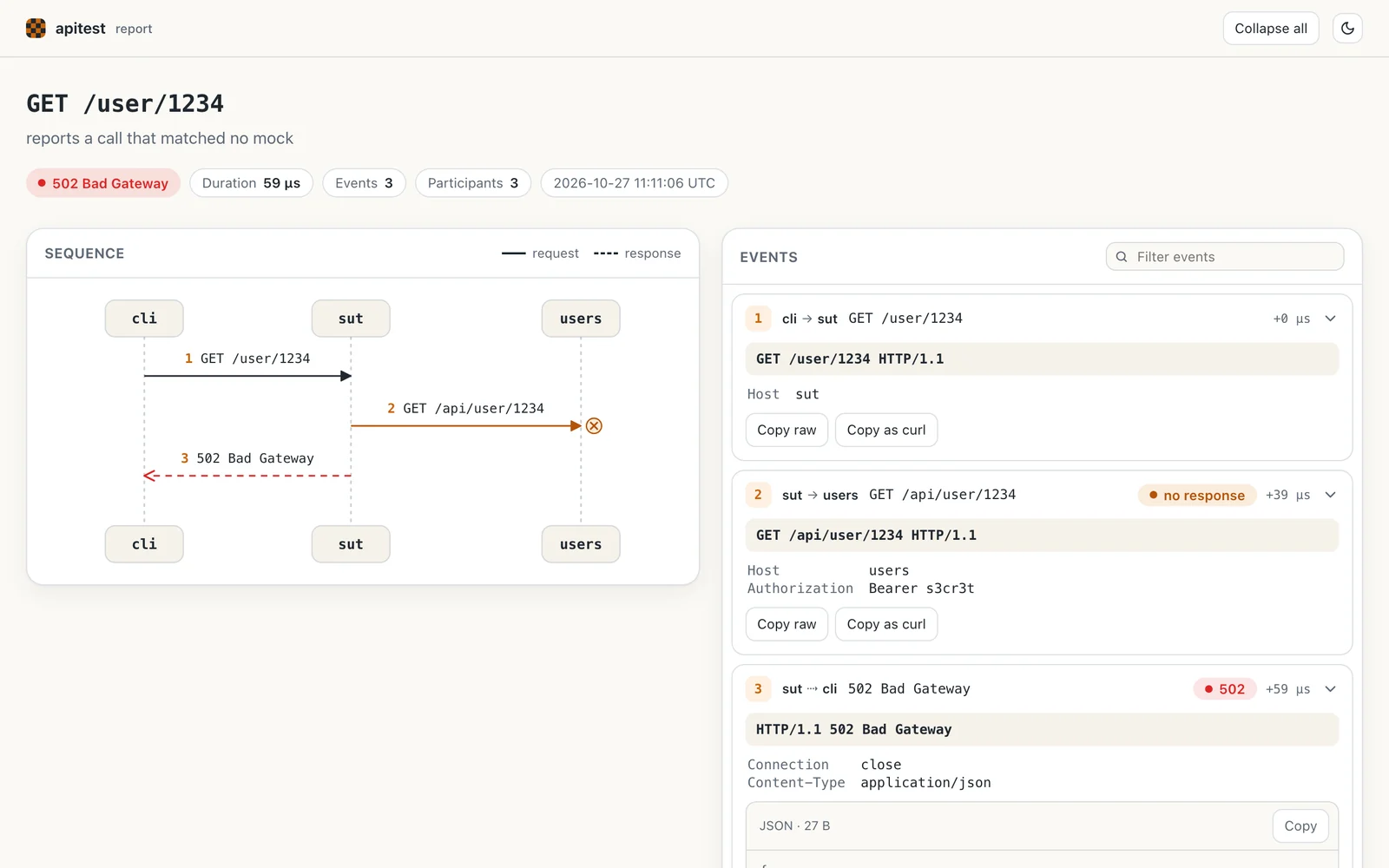Click the Collapse all button
The image size is (1389, 868).
[x=1271, y=29]
